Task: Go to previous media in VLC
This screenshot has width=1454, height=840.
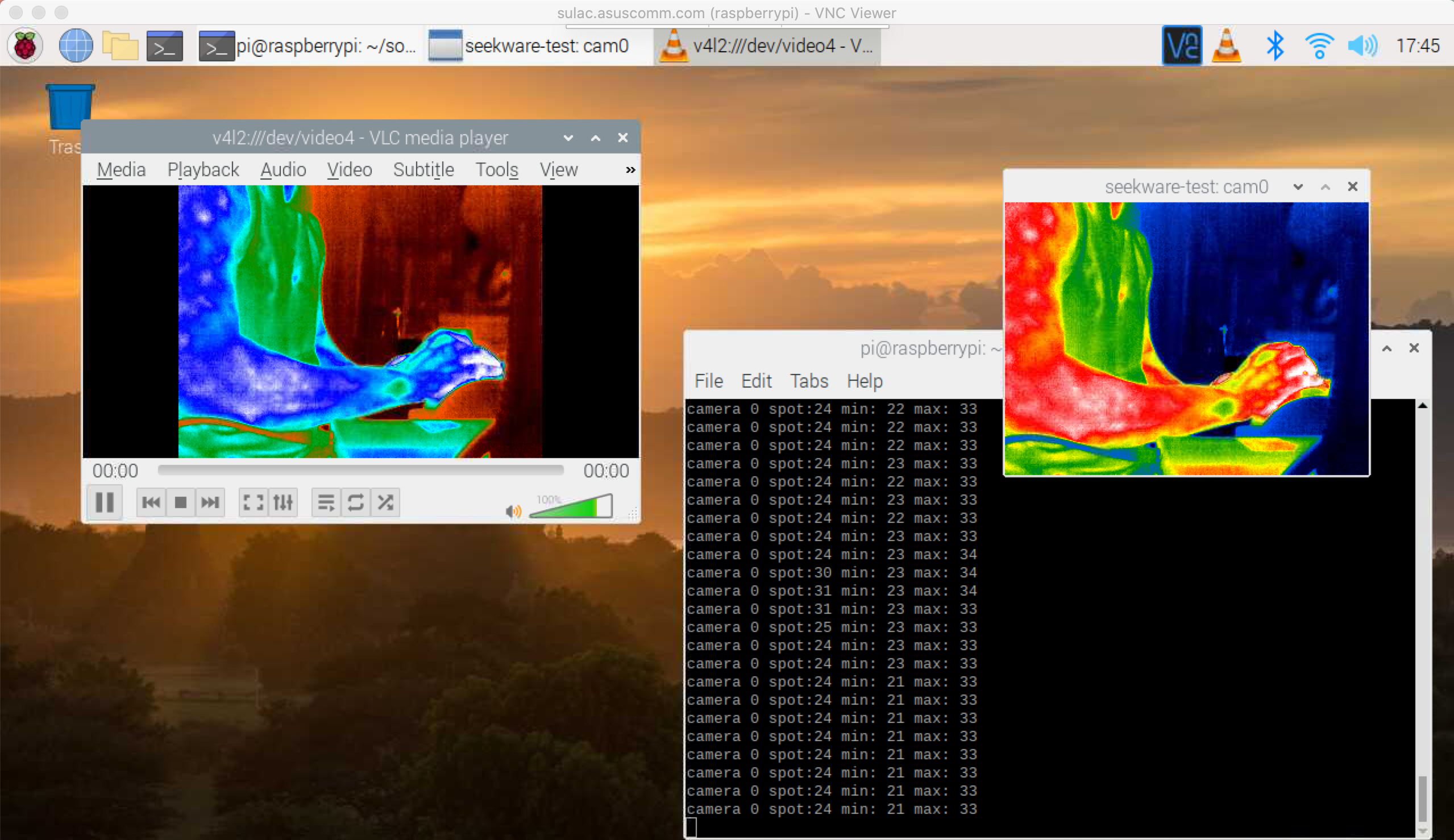Action: (x=151, y=502)
